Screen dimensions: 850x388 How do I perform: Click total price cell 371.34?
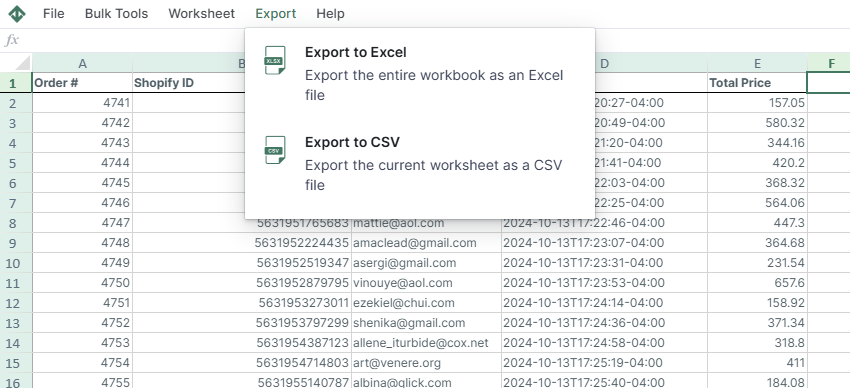(757, 324)
